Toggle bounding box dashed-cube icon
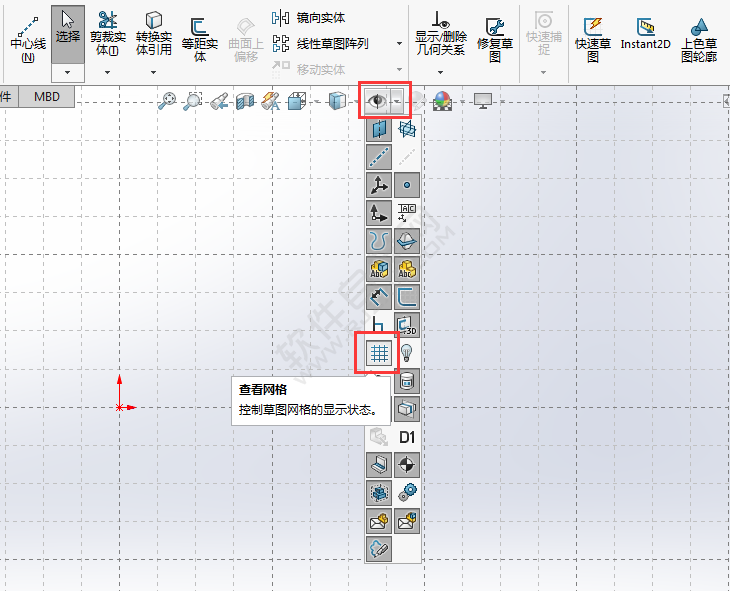This screenshot has width=730, height=591. click(379, 492)
